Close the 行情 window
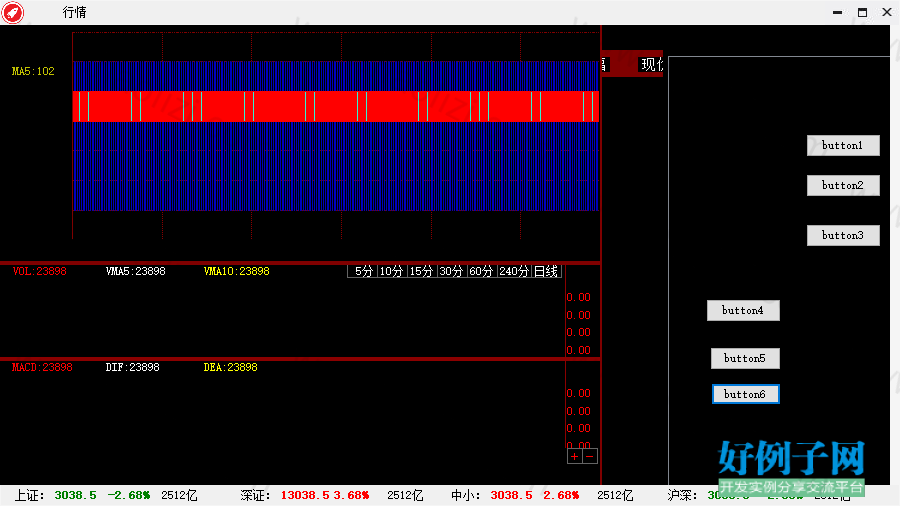 click(887, 12)
